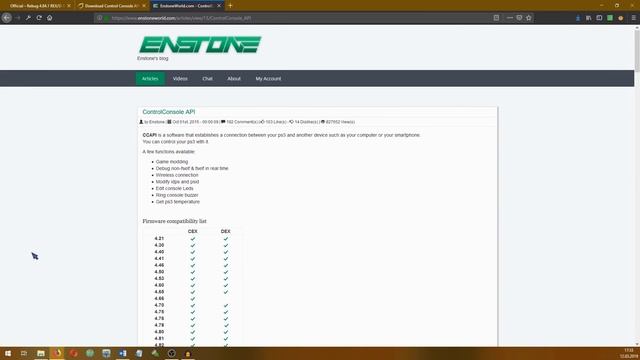Image resolution: width=640 pixels, height=360 pixels.
Task: Click the wrench developer tools icon
Action: click(28, 18)
